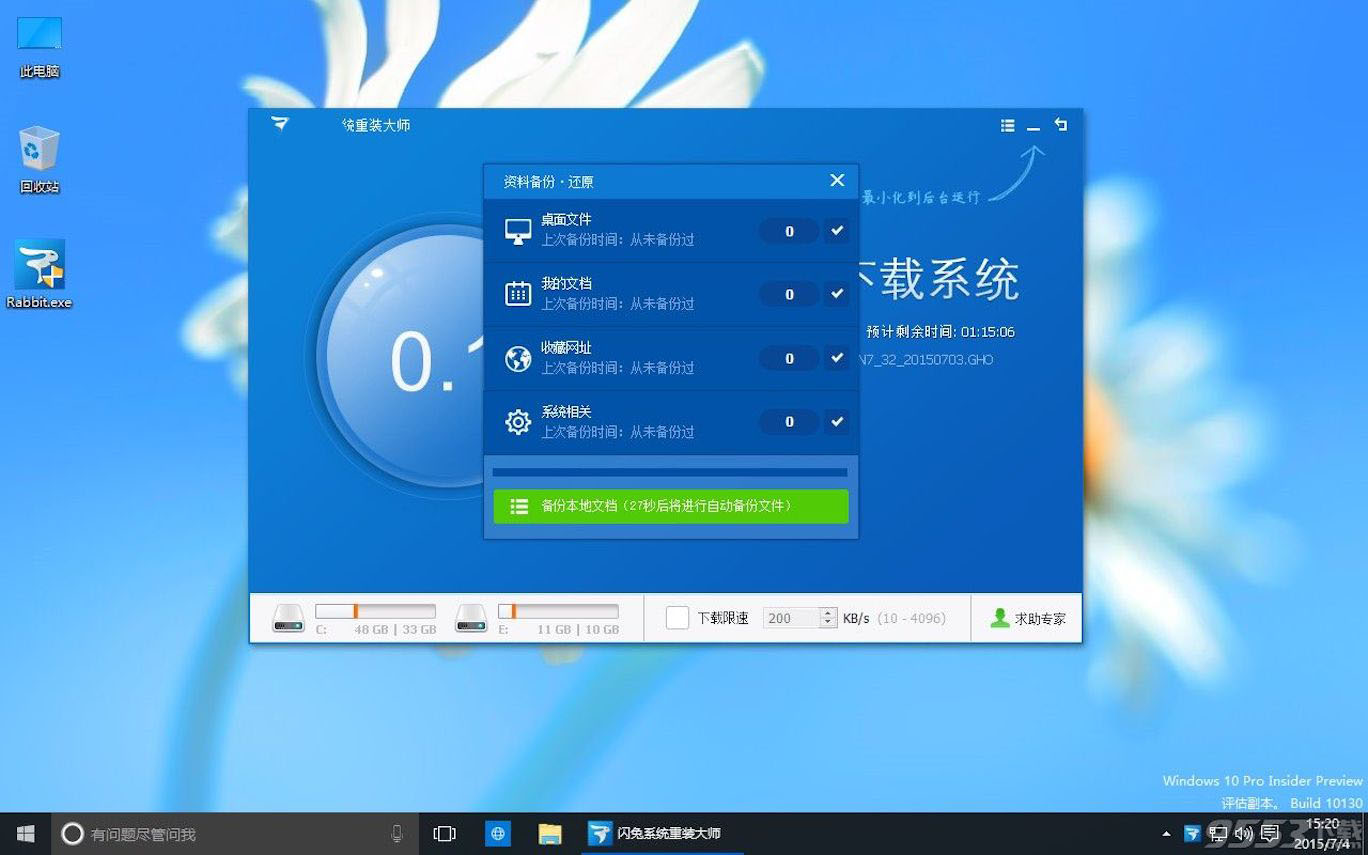Click the speed limit decrement arrow
1368x855 pixels.
point(828,623)
